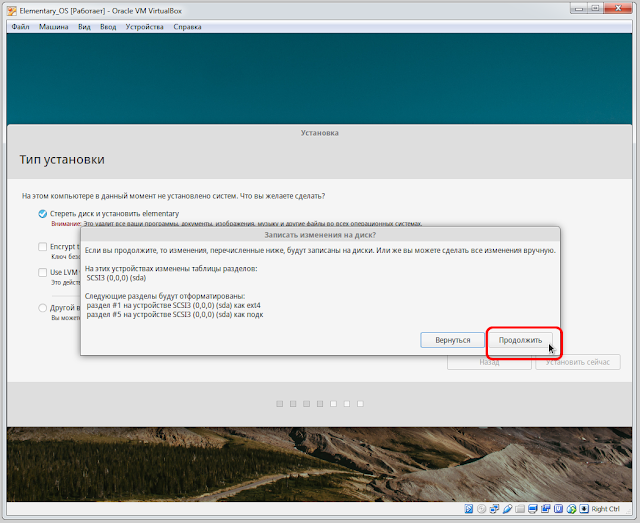The image size is (640, 523).
Task: Click the 'Right Ctrl' host key label
Action: tap(606, 509)
